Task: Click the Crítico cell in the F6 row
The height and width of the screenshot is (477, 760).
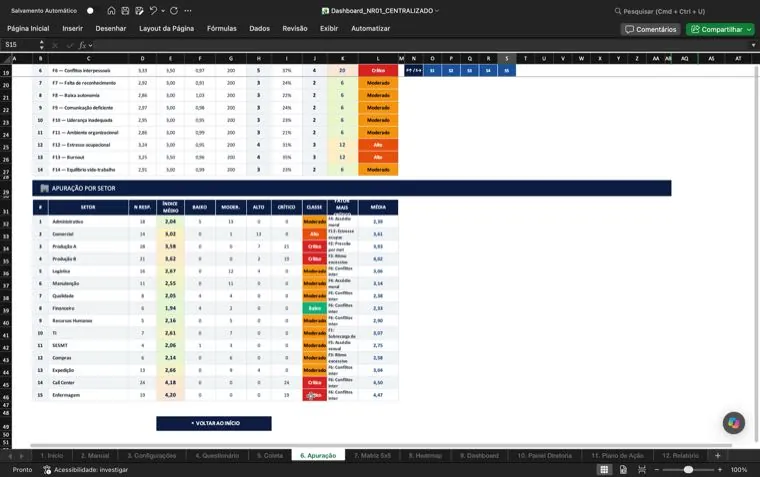Action: pyautogui.click(x=378, y=70)
